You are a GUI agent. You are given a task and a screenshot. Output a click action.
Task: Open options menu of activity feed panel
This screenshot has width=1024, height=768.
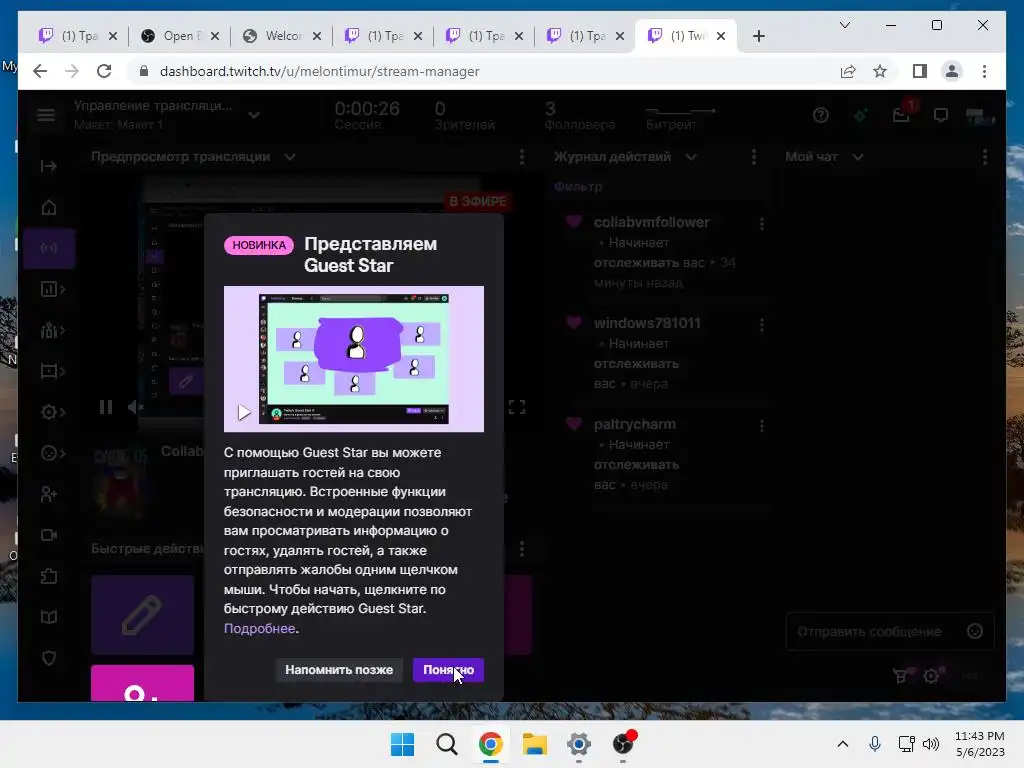coord(754,157)
